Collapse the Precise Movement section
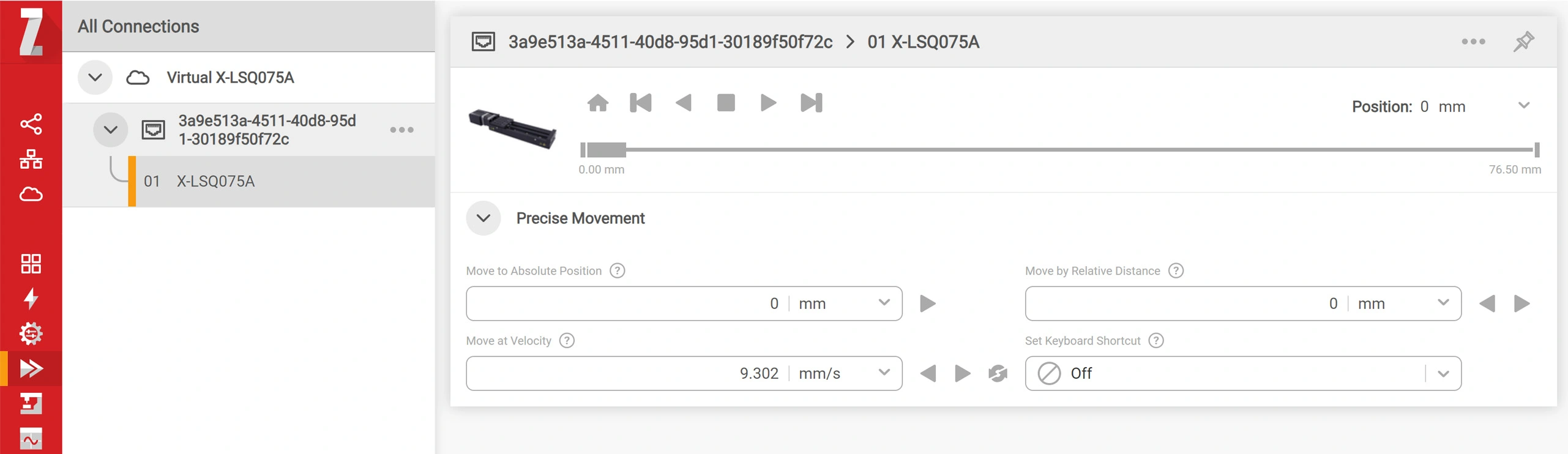Viewport: 1568px width, 454px height. [483, 218]
